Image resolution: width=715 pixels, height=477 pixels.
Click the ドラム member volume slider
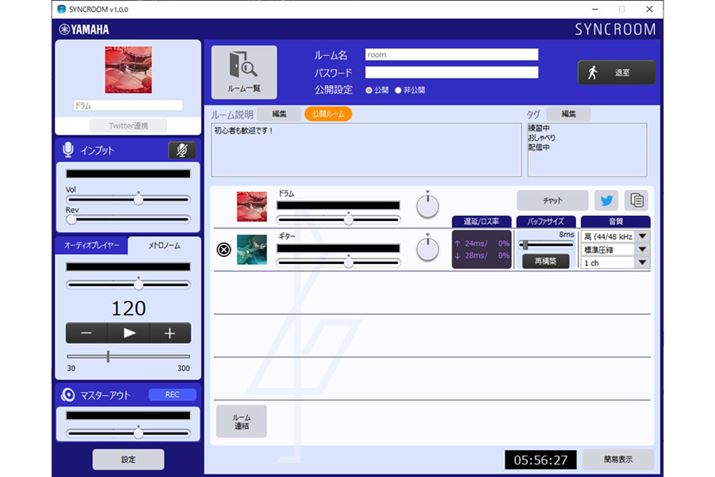[338, 220]
